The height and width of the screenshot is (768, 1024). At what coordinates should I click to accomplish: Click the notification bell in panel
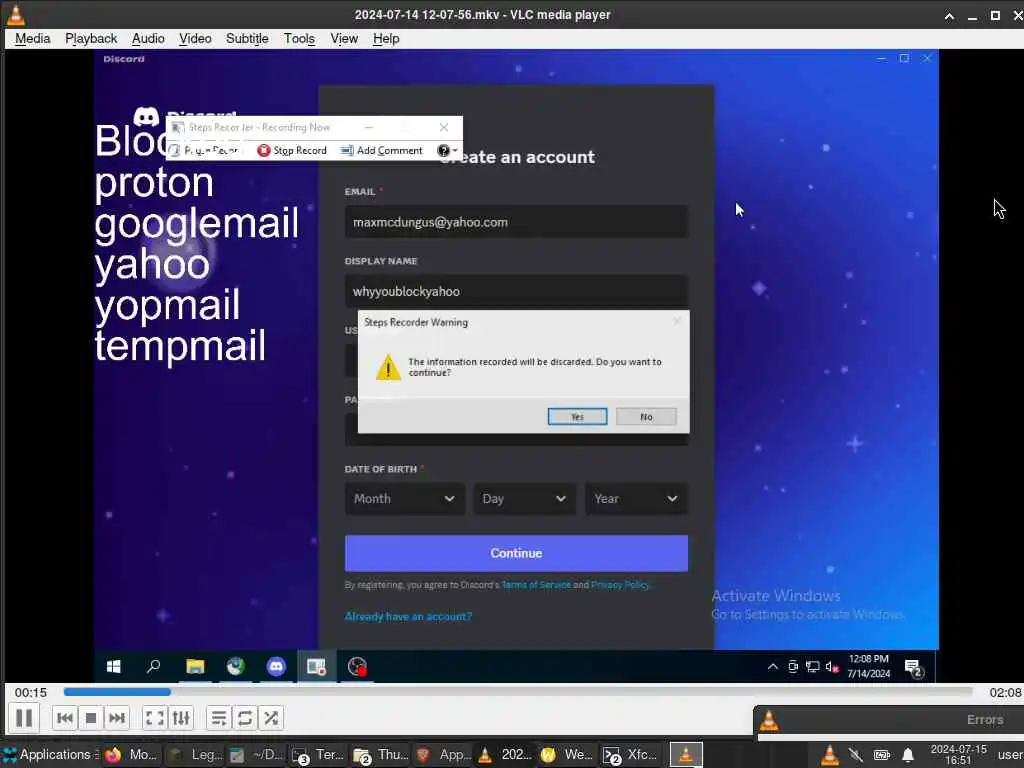[908, 756]
